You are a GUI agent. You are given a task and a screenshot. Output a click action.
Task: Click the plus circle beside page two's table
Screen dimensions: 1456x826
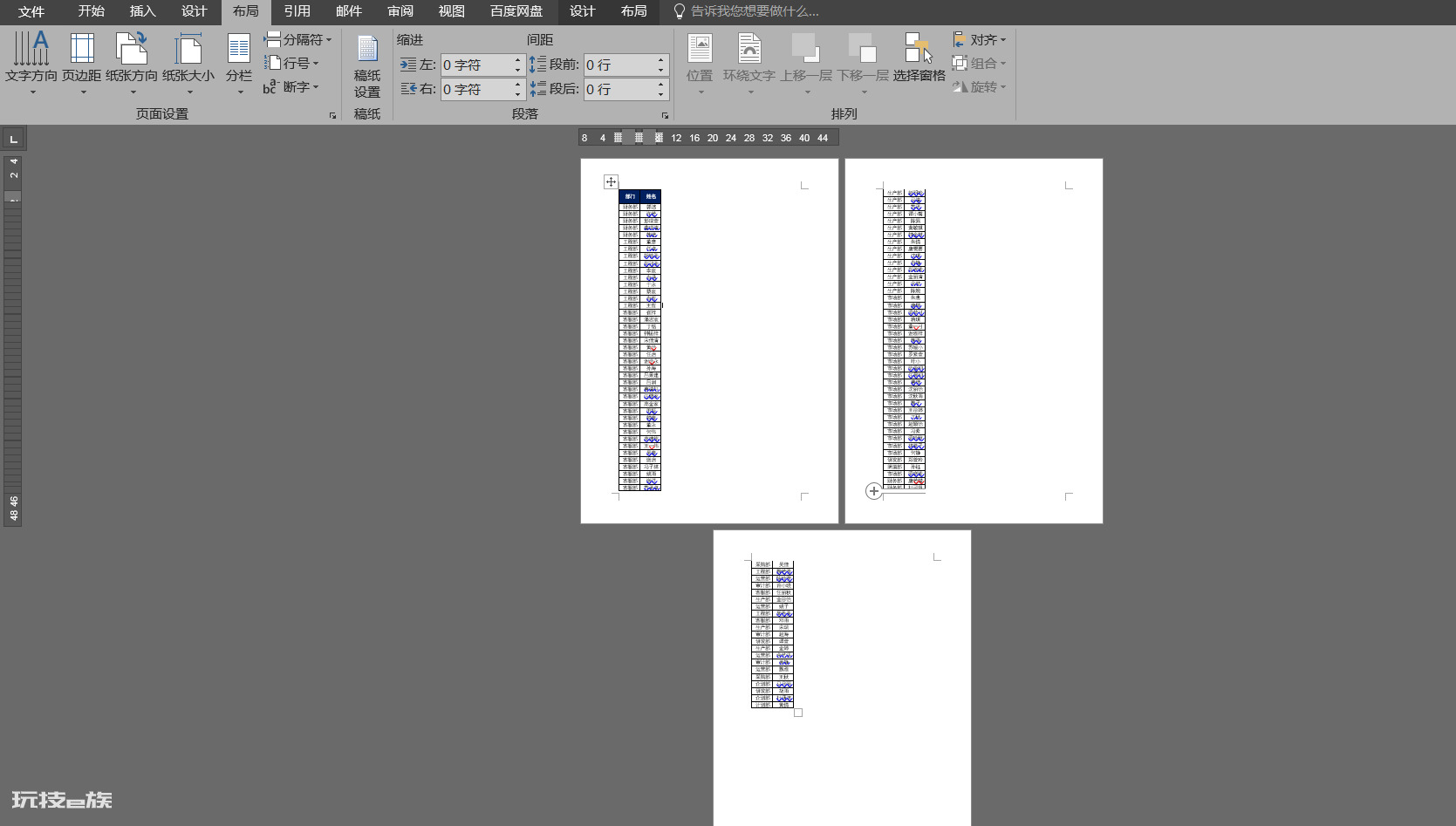[x=873, y=491]
